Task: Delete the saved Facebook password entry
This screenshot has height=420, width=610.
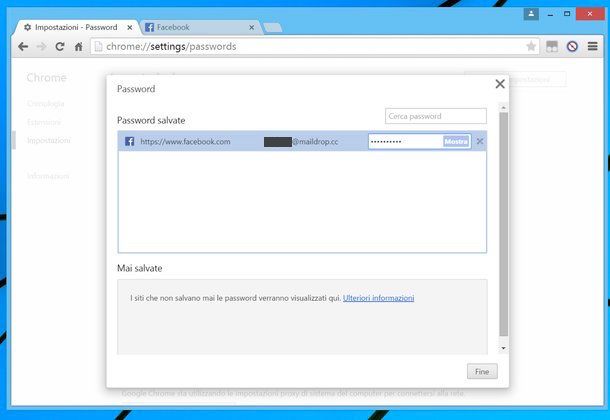Action: tap(480, 141)
